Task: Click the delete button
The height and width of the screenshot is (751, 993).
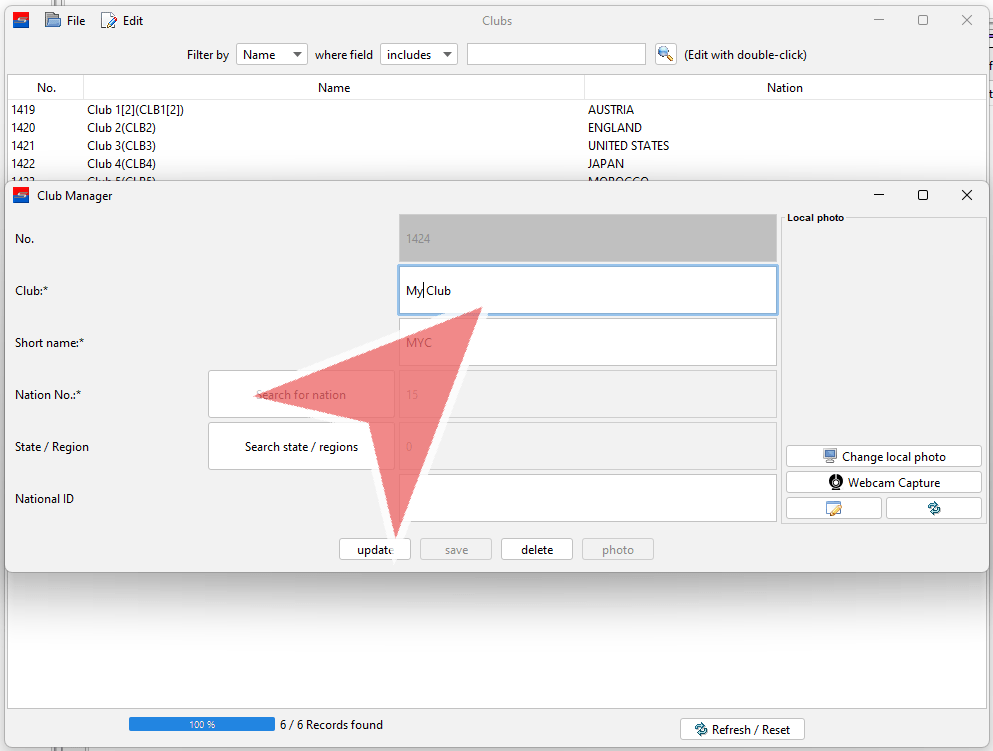Action: click(x=537, y=550)
